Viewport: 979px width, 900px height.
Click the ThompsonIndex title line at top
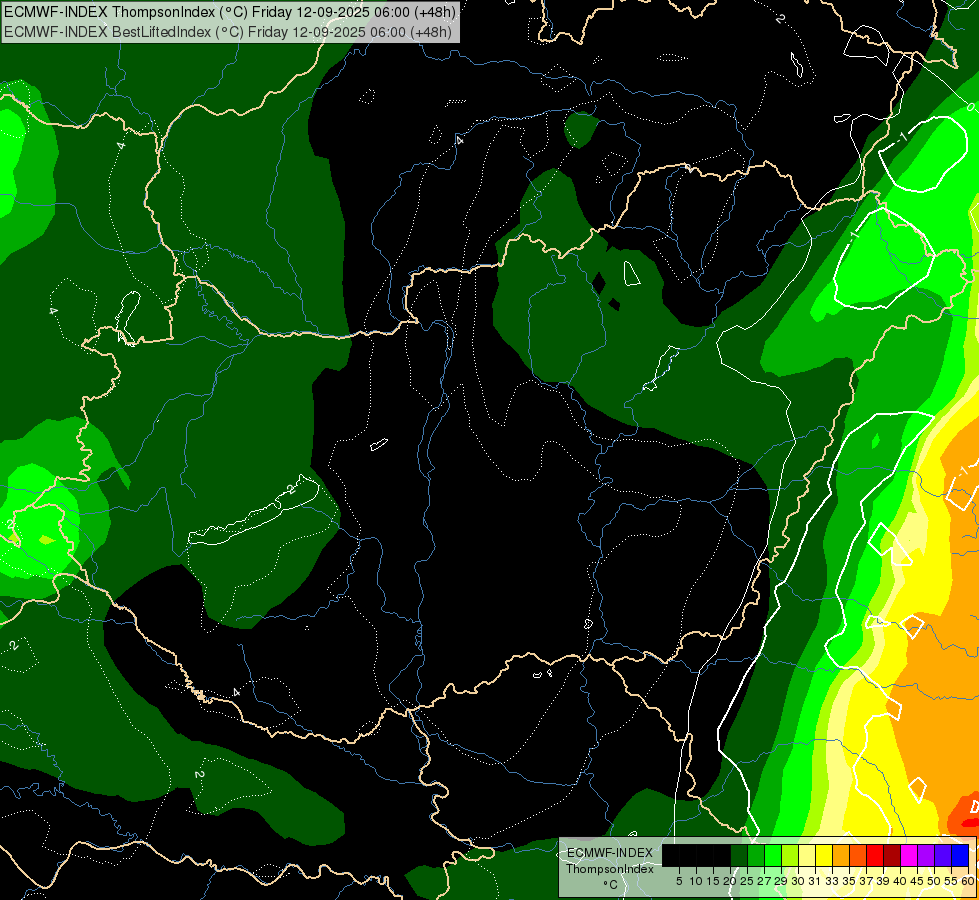click(x=230, y=11)
